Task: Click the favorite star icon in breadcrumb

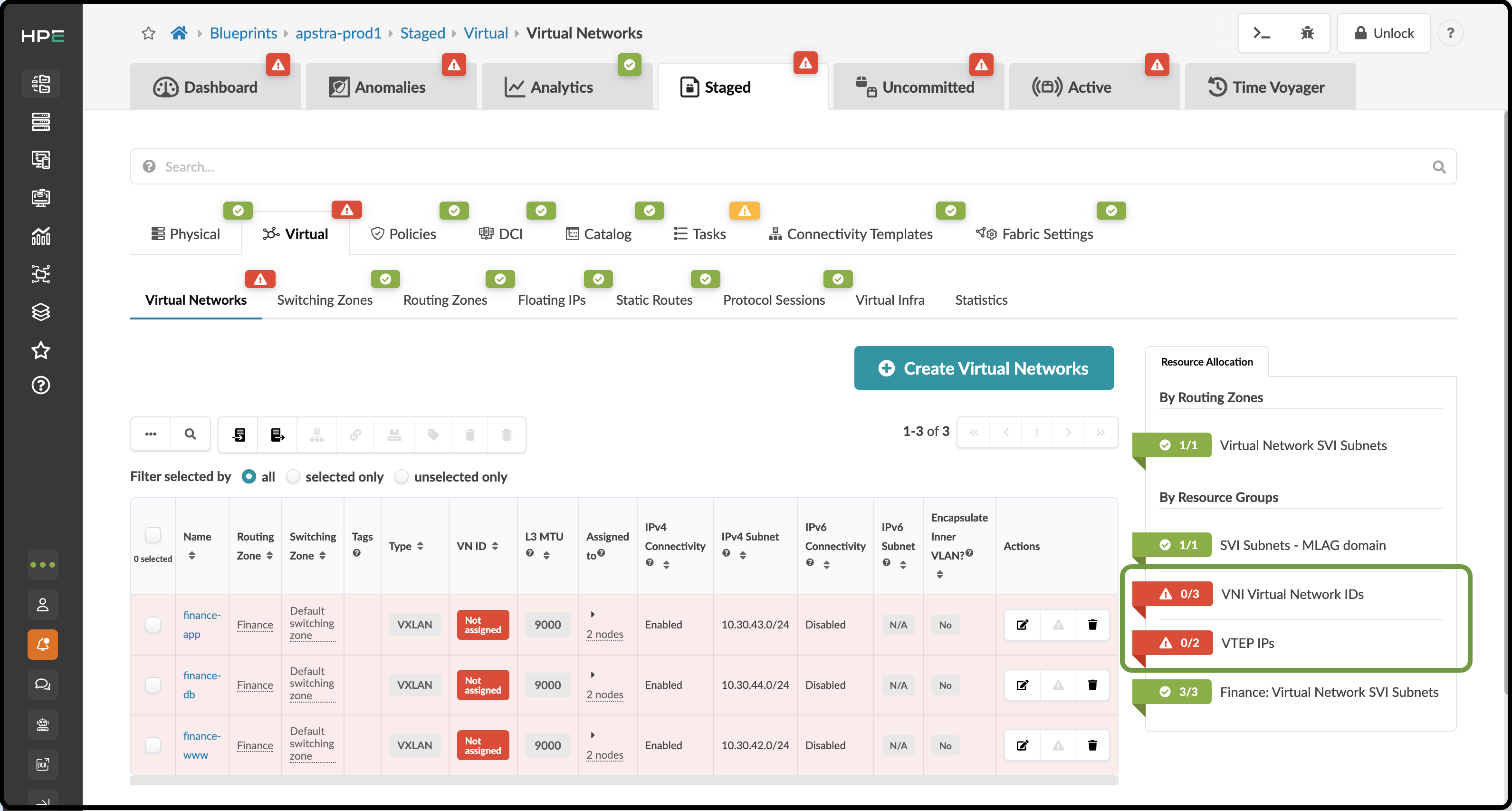Action: 149,33
